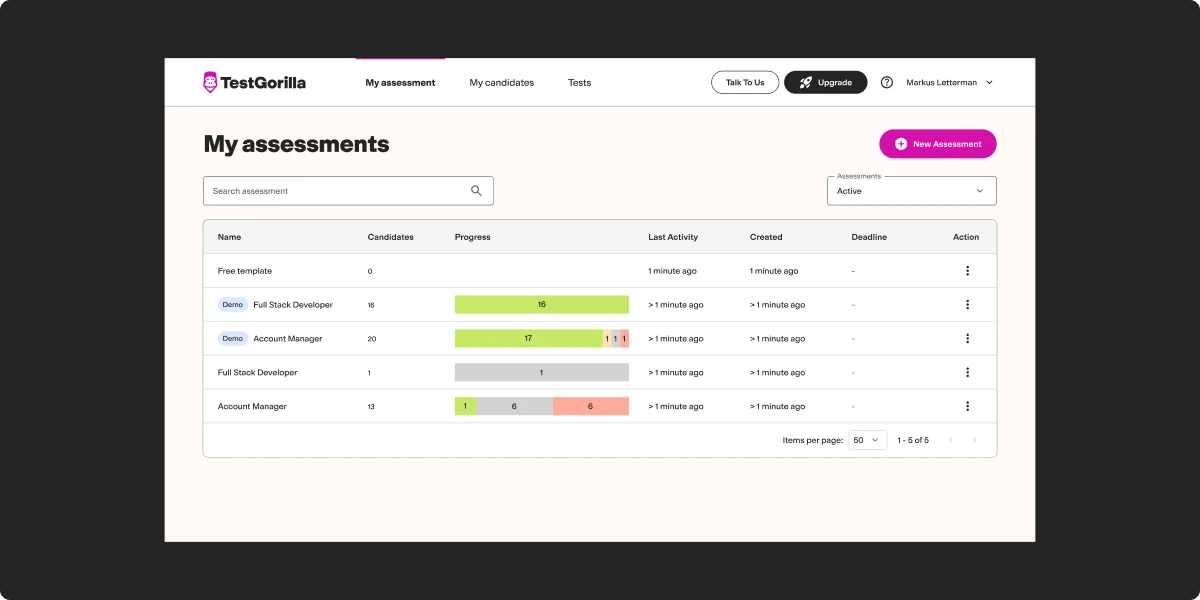Screen dimensions: 1200x600
Task: Open the non-demo Account Manager assessment
Action: [252, 407]
